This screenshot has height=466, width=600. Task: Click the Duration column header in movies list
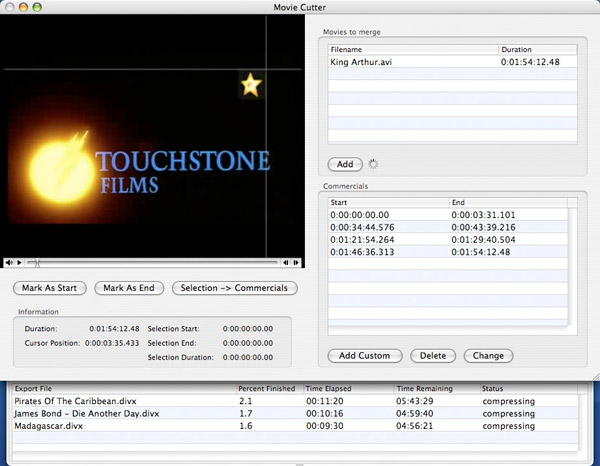click(x=538, y=49)
